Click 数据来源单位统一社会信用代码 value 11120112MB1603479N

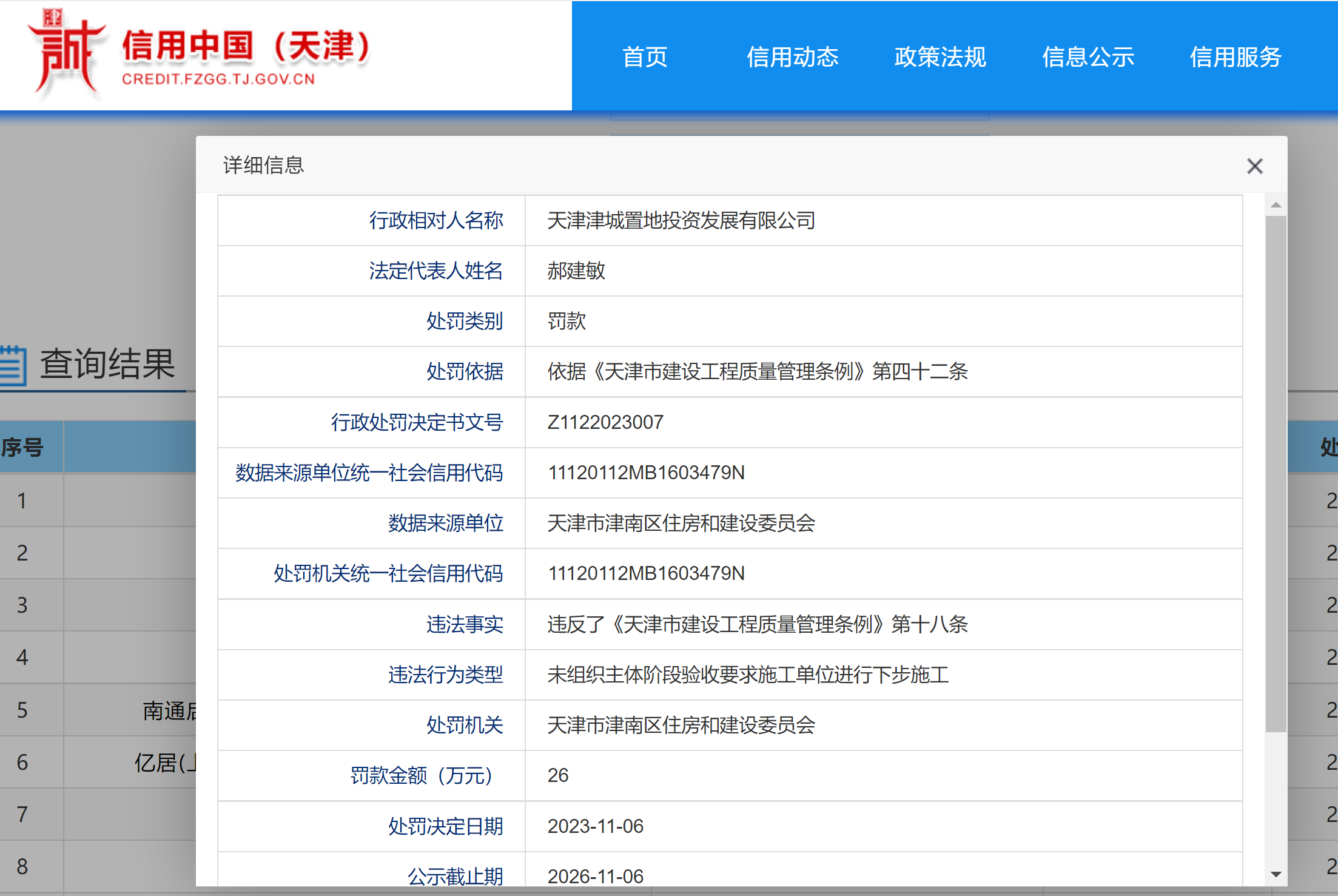click(x=646, y=472)
